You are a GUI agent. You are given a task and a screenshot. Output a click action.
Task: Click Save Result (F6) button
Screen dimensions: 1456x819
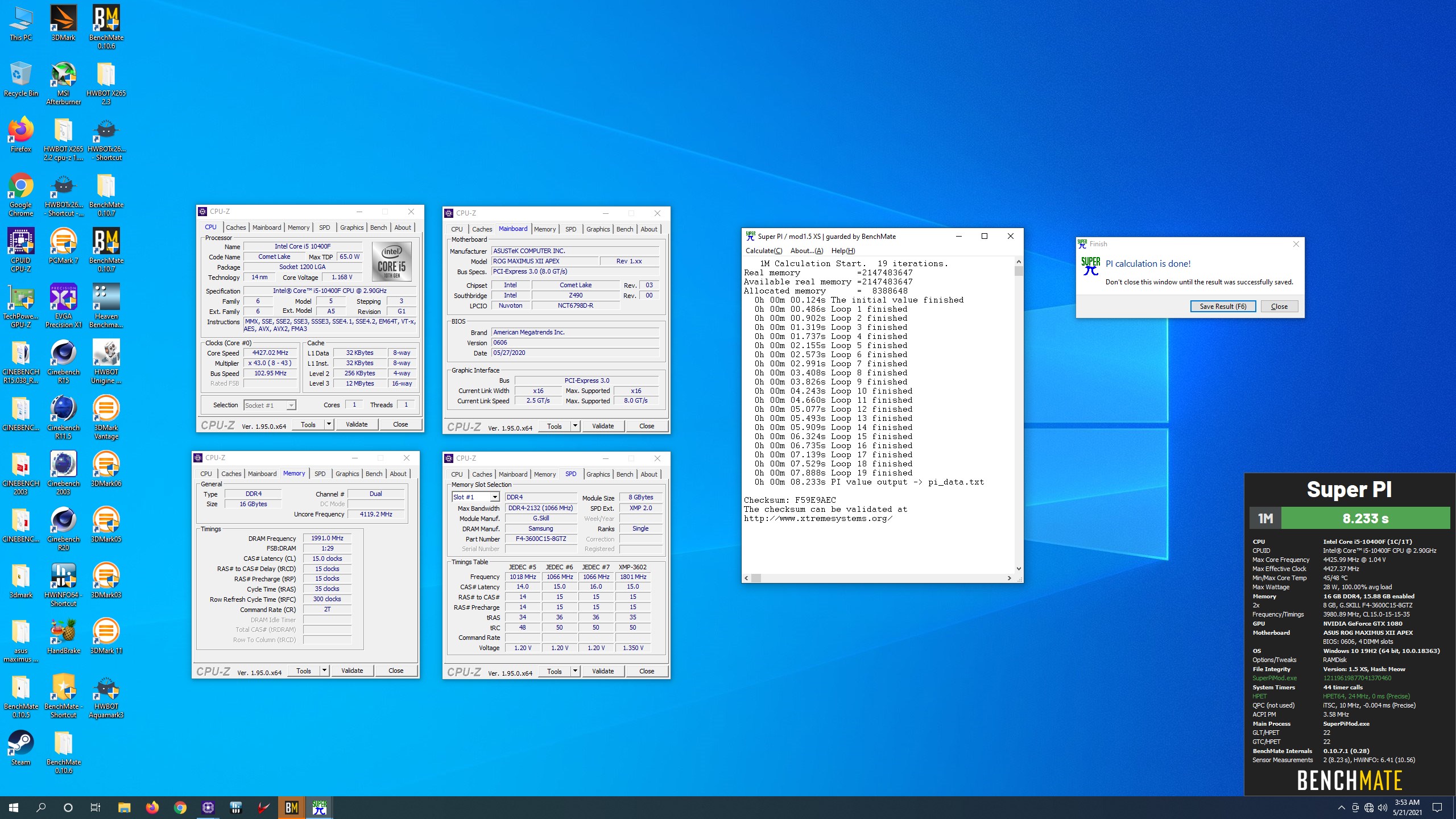coord(1223,307)
